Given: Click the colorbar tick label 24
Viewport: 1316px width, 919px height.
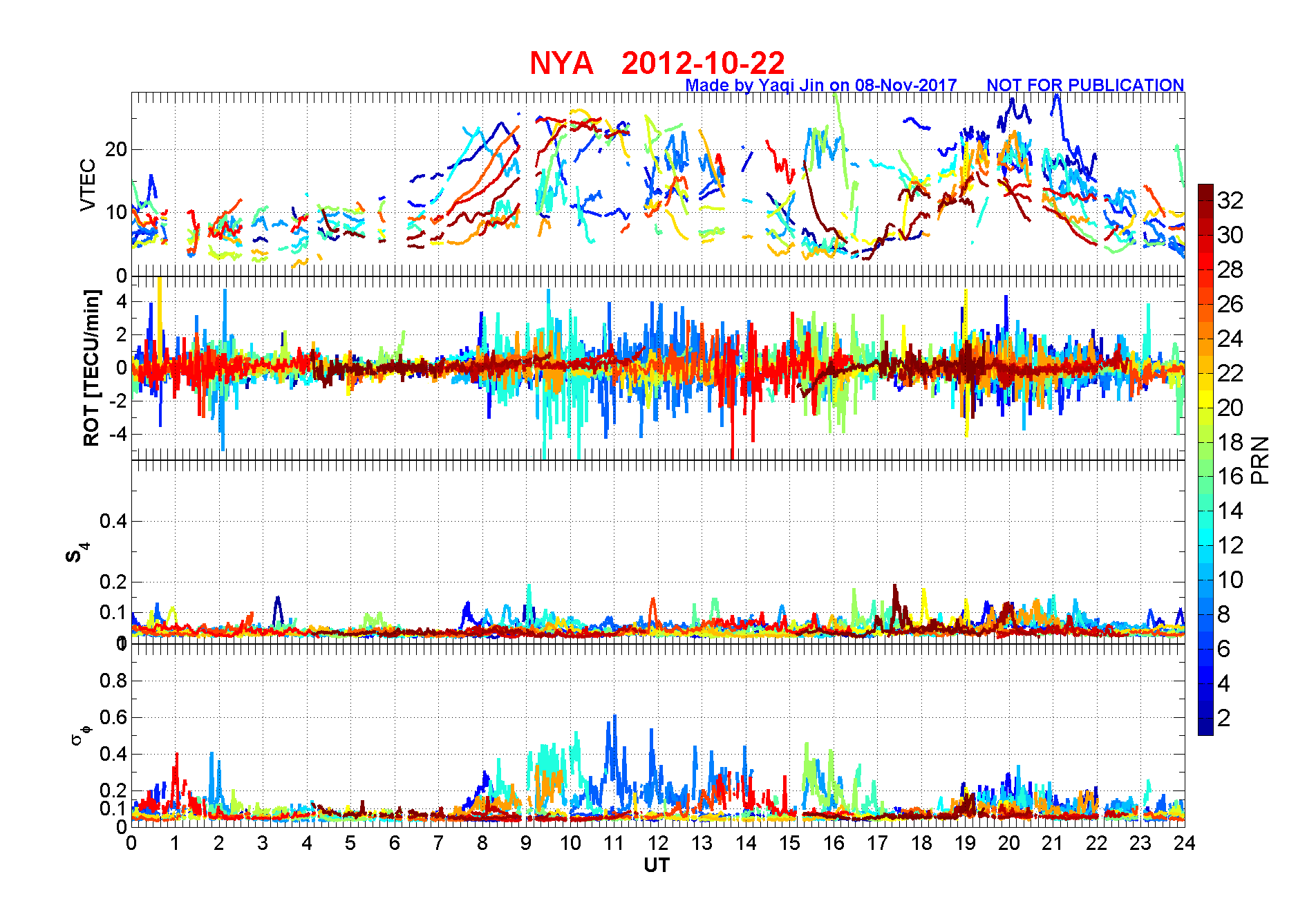Looking at the screenshot, I should click(x=1230, y=339).
